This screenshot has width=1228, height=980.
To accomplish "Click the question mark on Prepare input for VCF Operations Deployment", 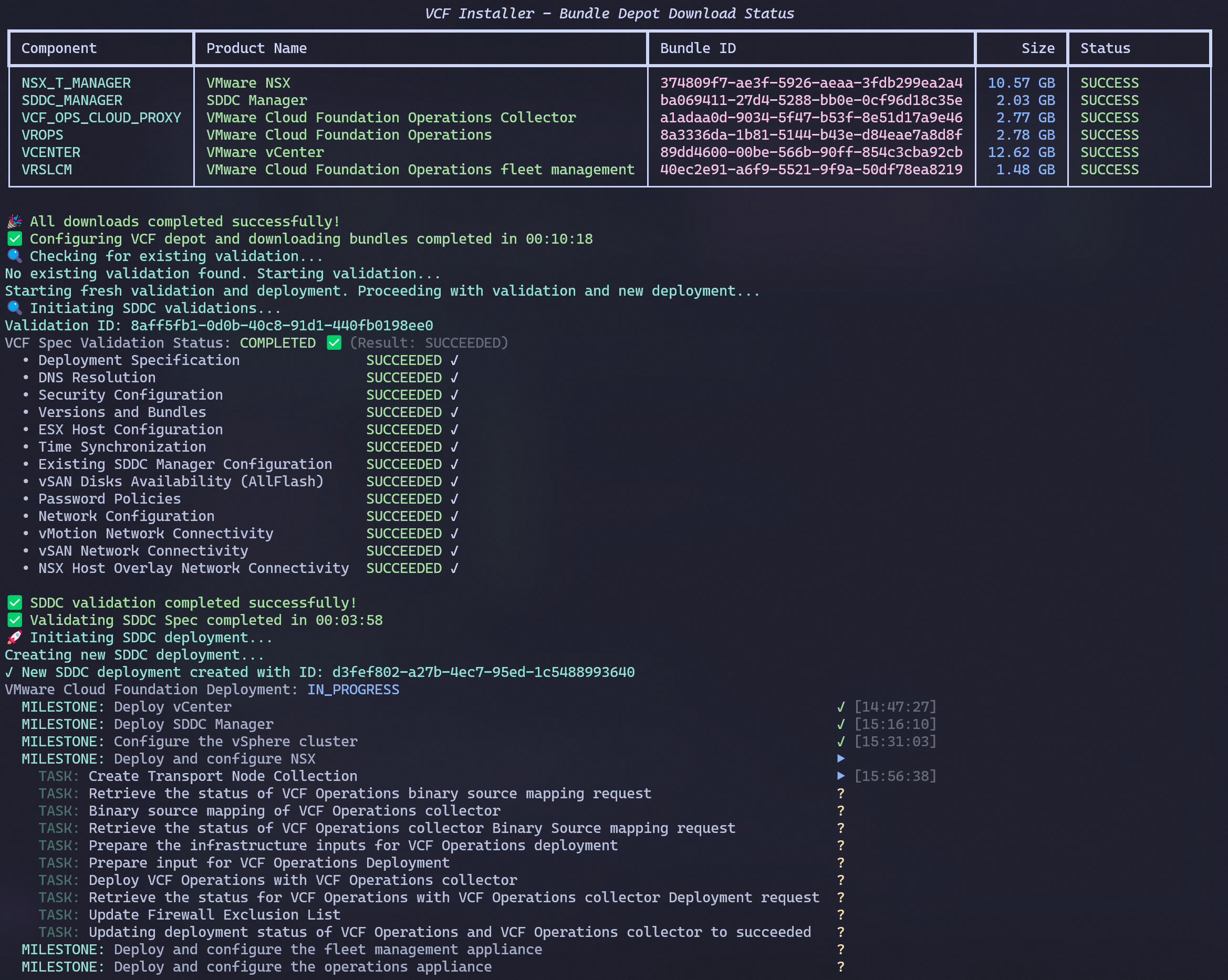I will click(841, 863).
